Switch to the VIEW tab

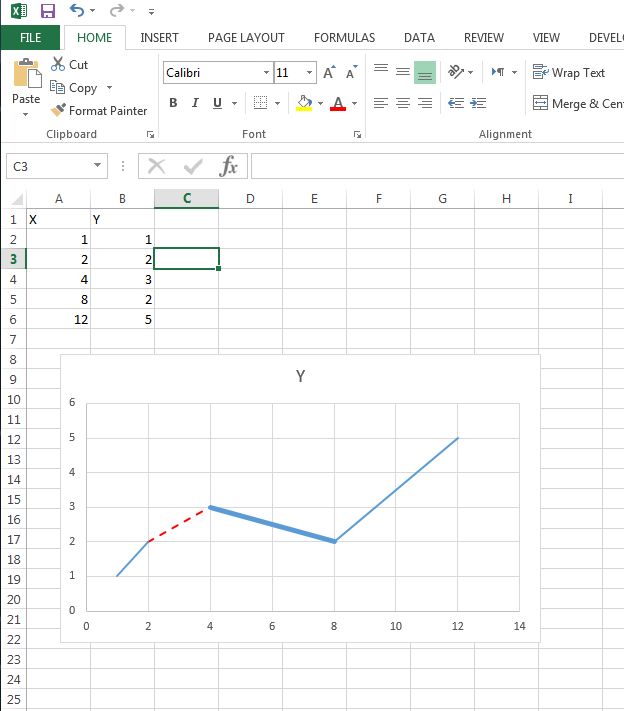[x=546, y=38]
